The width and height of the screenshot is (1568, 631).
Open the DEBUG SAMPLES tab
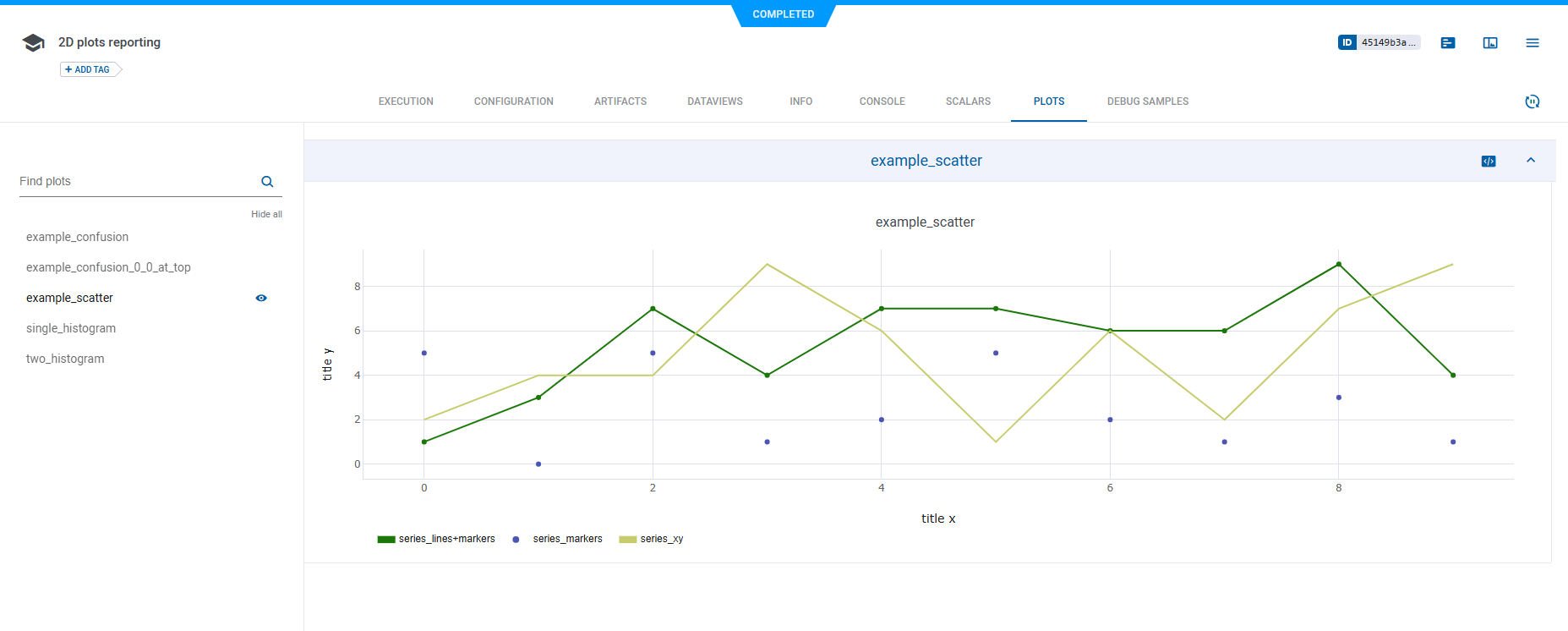click(1147, 102)
